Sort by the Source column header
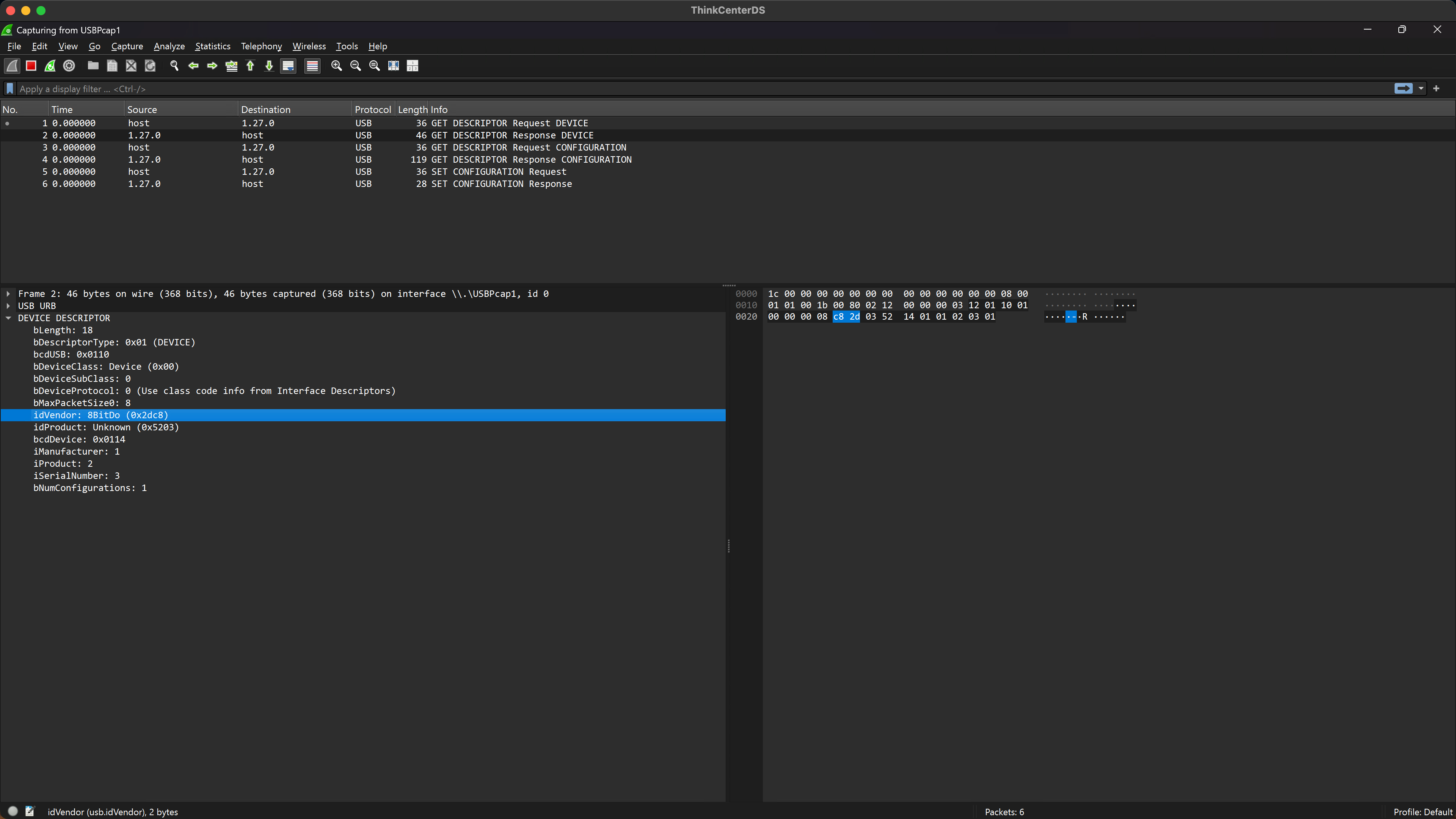This screenshot has height=819, width=1456. pyautogui.click(x=182, y=110)
